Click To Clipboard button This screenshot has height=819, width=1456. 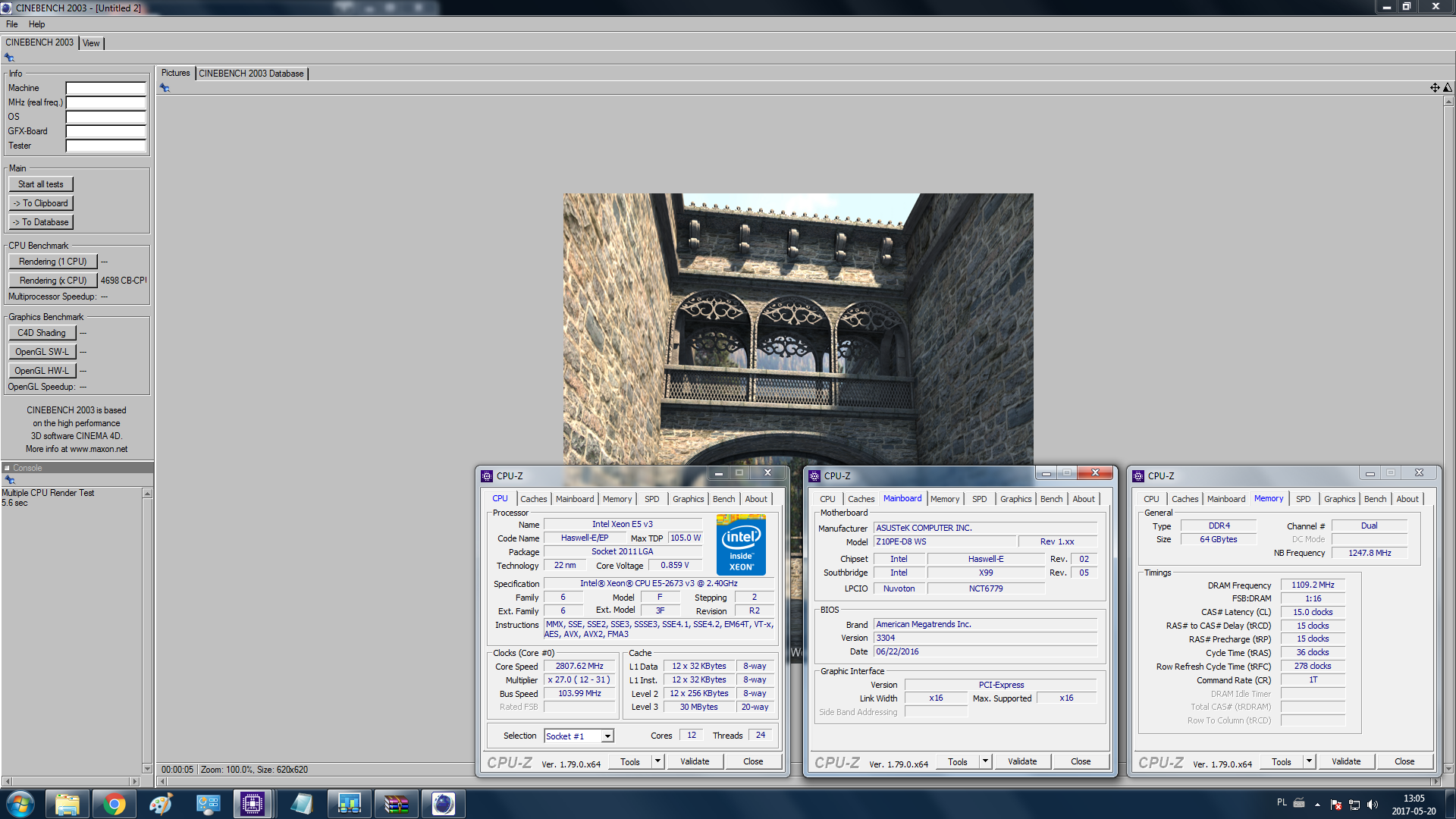[41, 203]
